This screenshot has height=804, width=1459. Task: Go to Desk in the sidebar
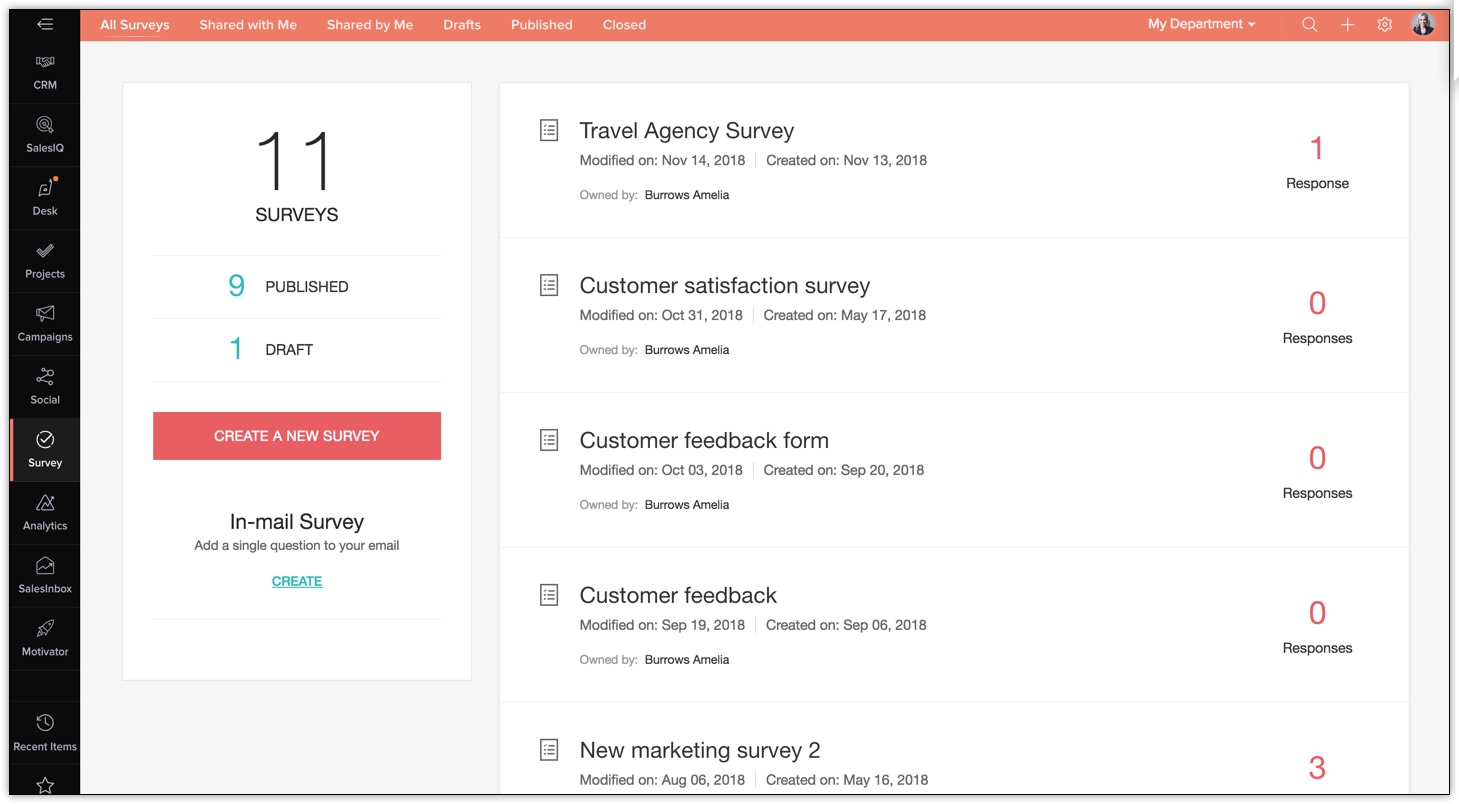tap(45, 198)
